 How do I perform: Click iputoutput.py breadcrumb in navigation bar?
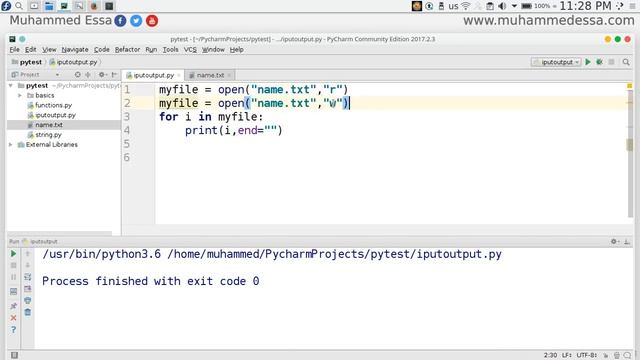coord(73,62)
